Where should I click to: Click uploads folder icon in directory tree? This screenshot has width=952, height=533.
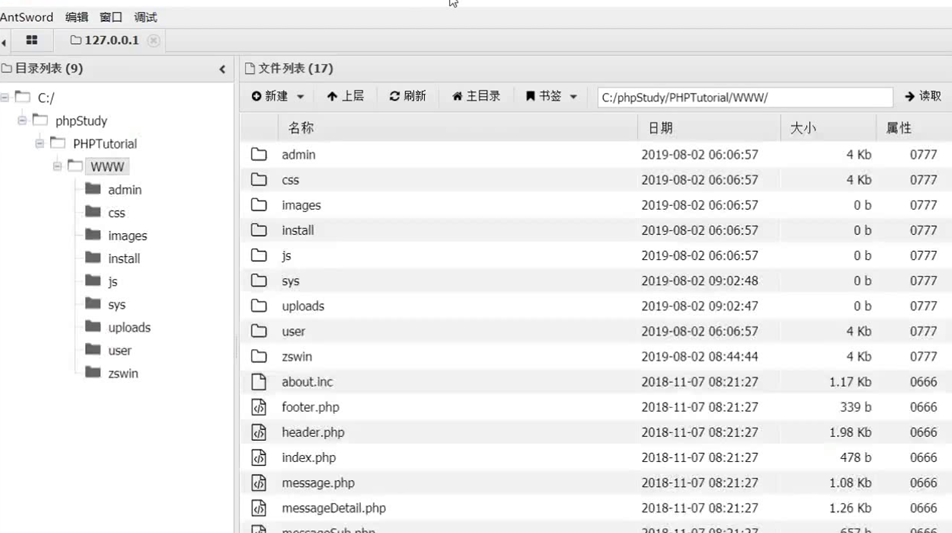93,327
